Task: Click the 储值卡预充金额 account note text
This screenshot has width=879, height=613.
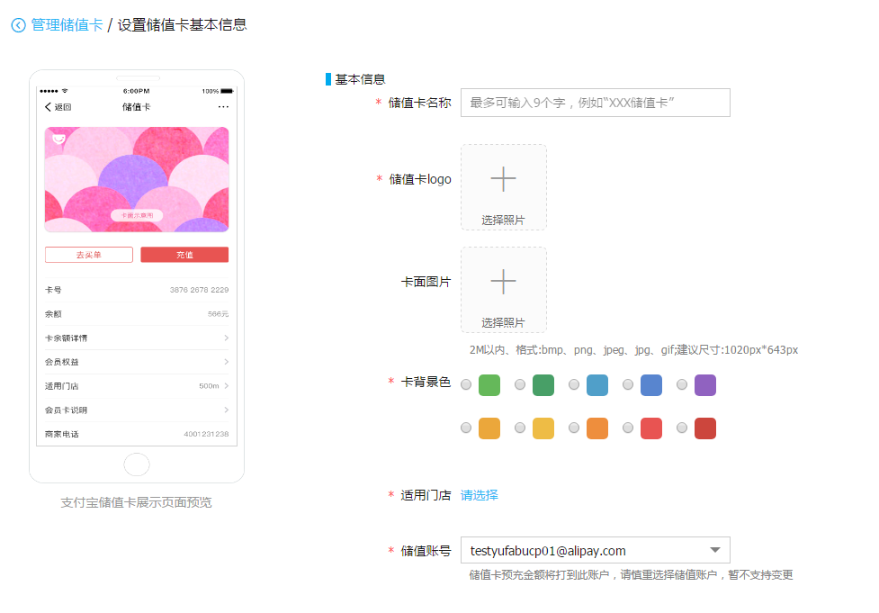Action: tap(631, 575)
